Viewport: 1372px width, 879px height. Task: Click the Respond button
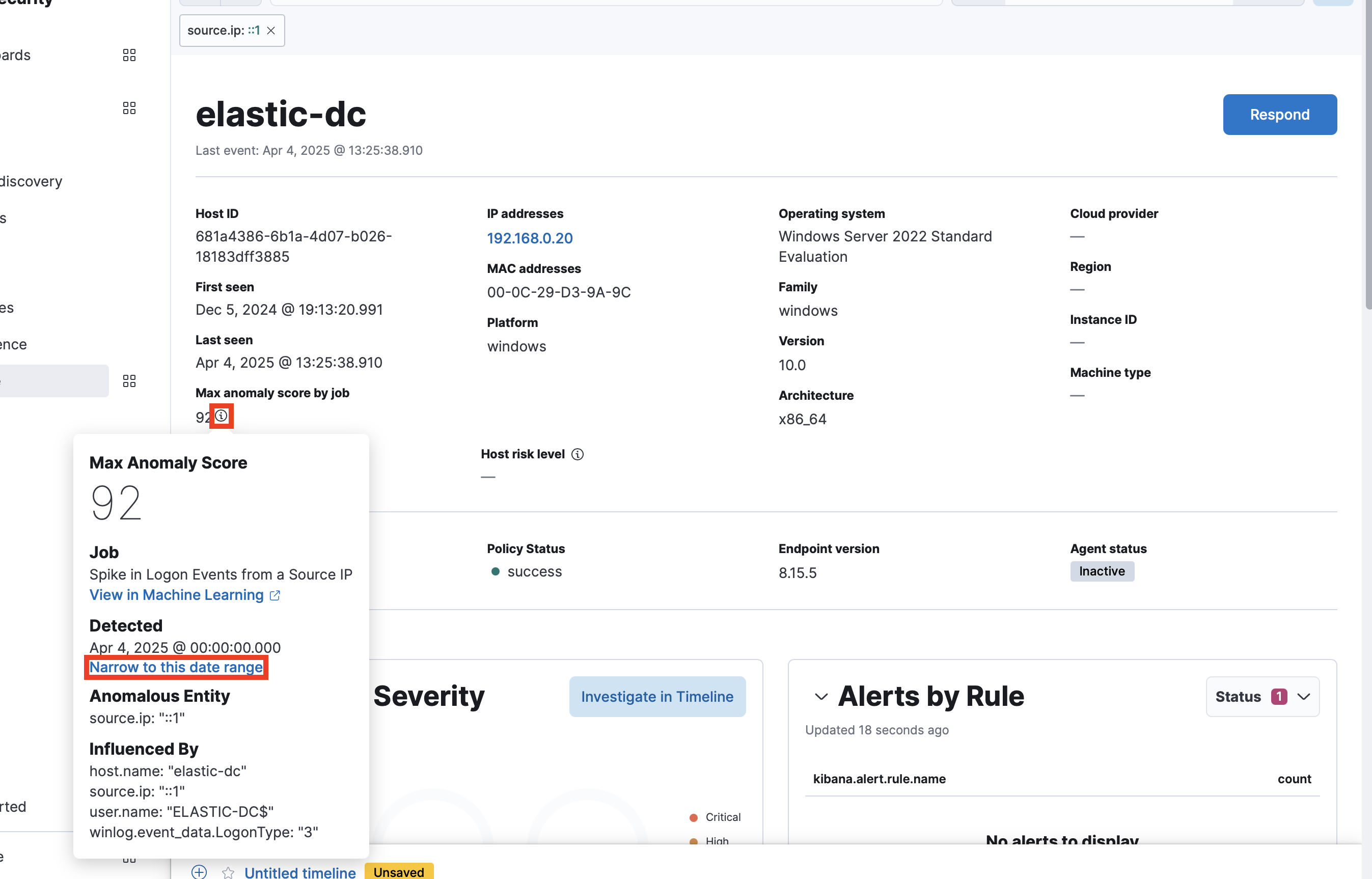point(1279,115)
